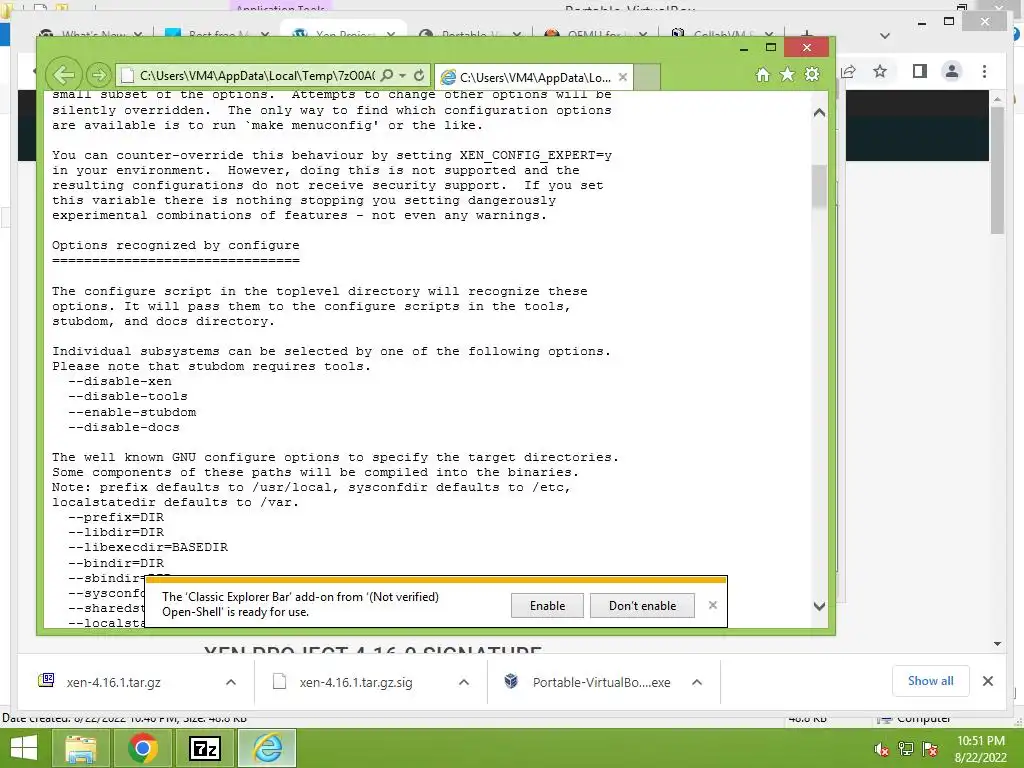Expand options for Portable-VirtualBox download
The height and width of the screenshot is (768, 1024).
(x=697, y=682)
